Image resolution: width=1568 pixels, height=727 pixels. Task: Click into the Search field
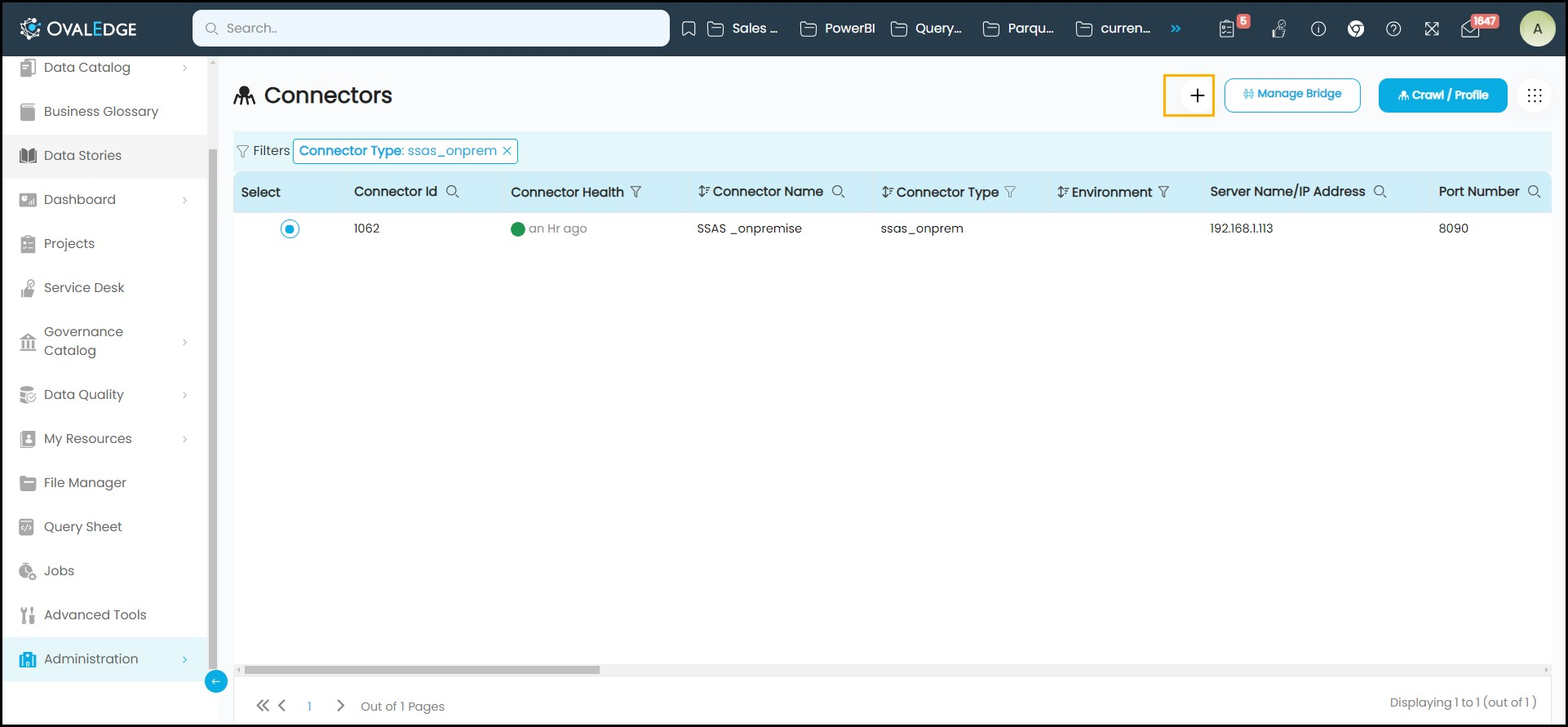[431, 29]
